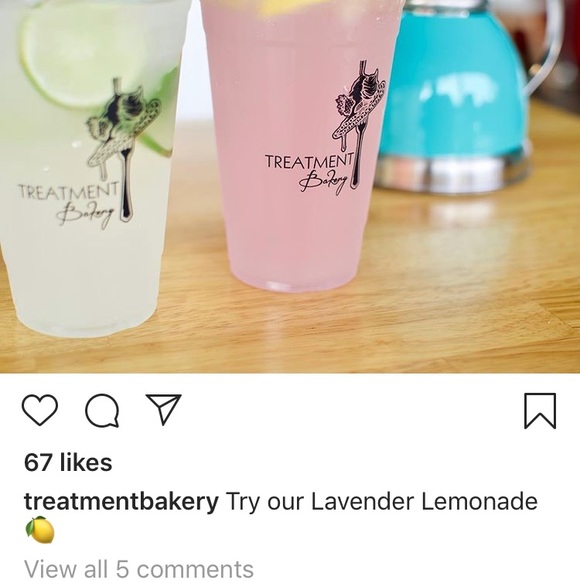Share the post via paper plane icon
580x580 pixels.
click(163, 409)
